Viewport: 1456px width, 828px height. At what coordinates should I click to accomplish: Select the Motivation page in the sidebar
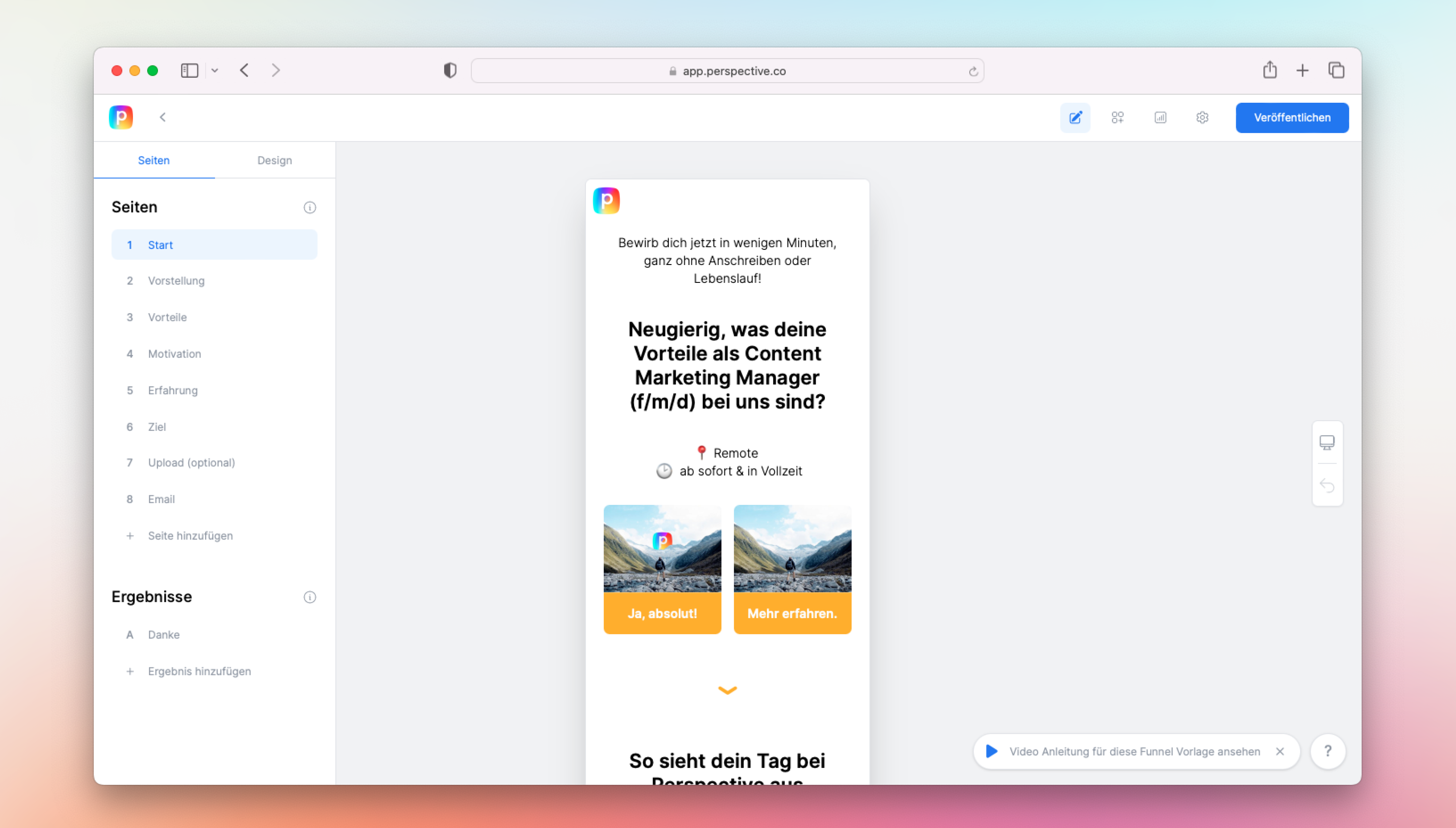tap(174, 354)
